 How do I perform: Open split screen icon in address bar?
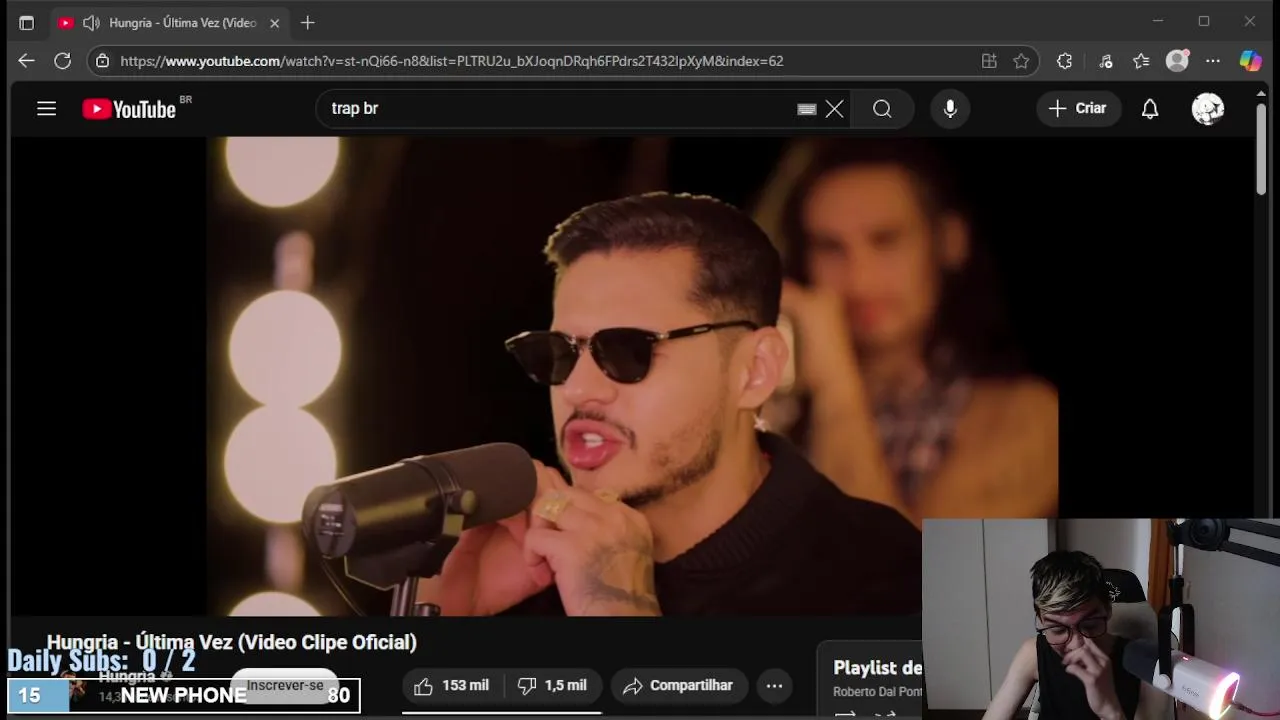989,61
